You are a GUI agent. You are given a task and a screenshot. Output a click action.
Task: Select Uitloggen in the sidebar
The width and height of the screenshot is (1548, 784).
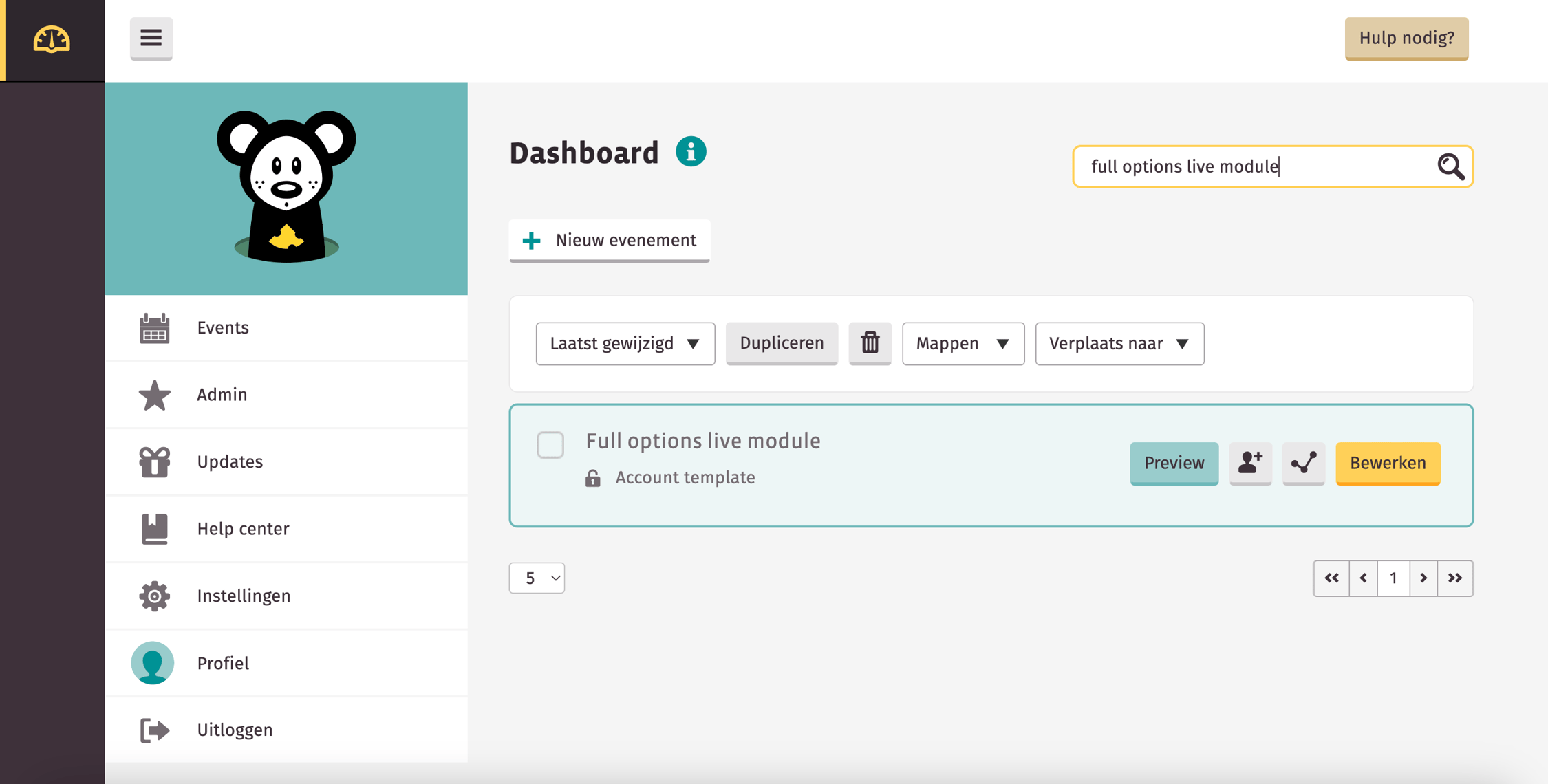coord(234,730)
